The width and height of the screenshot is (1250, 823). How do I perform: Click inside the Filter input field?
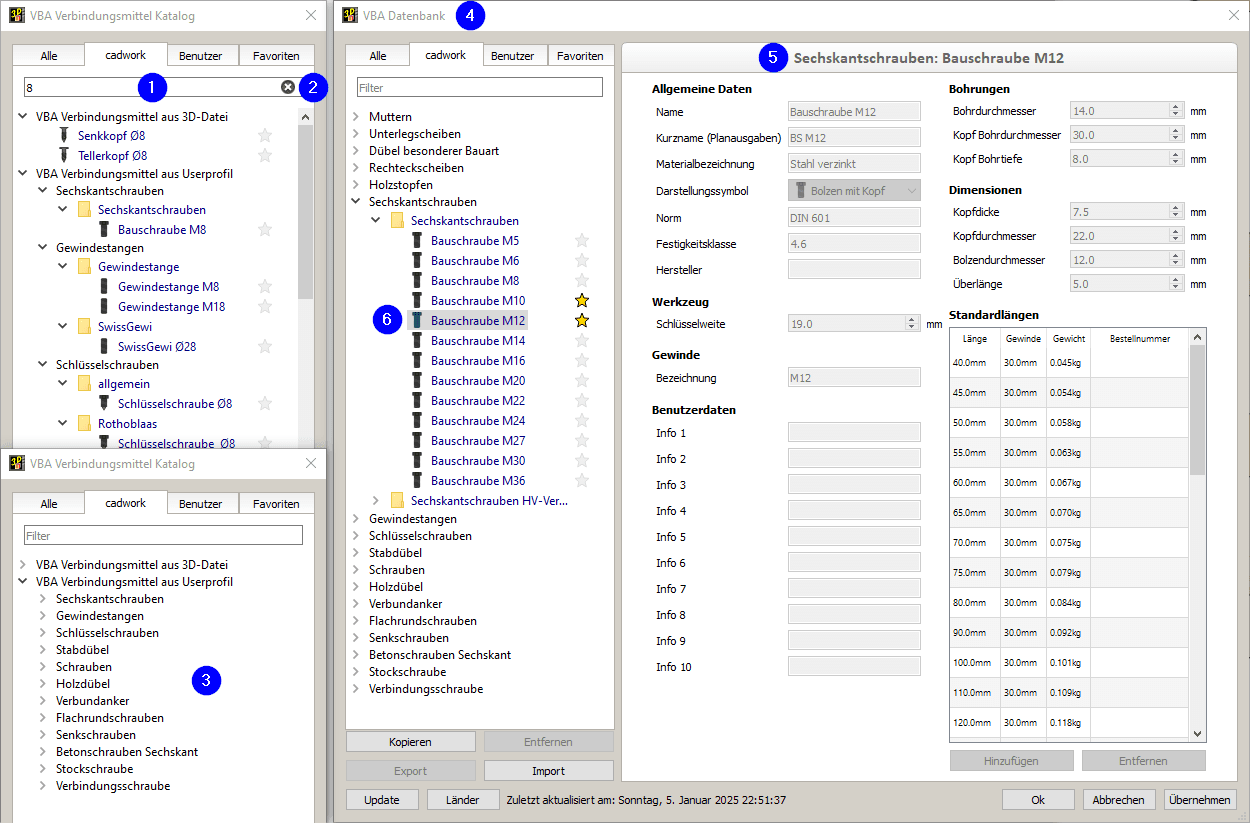click(x=478, y=87)
